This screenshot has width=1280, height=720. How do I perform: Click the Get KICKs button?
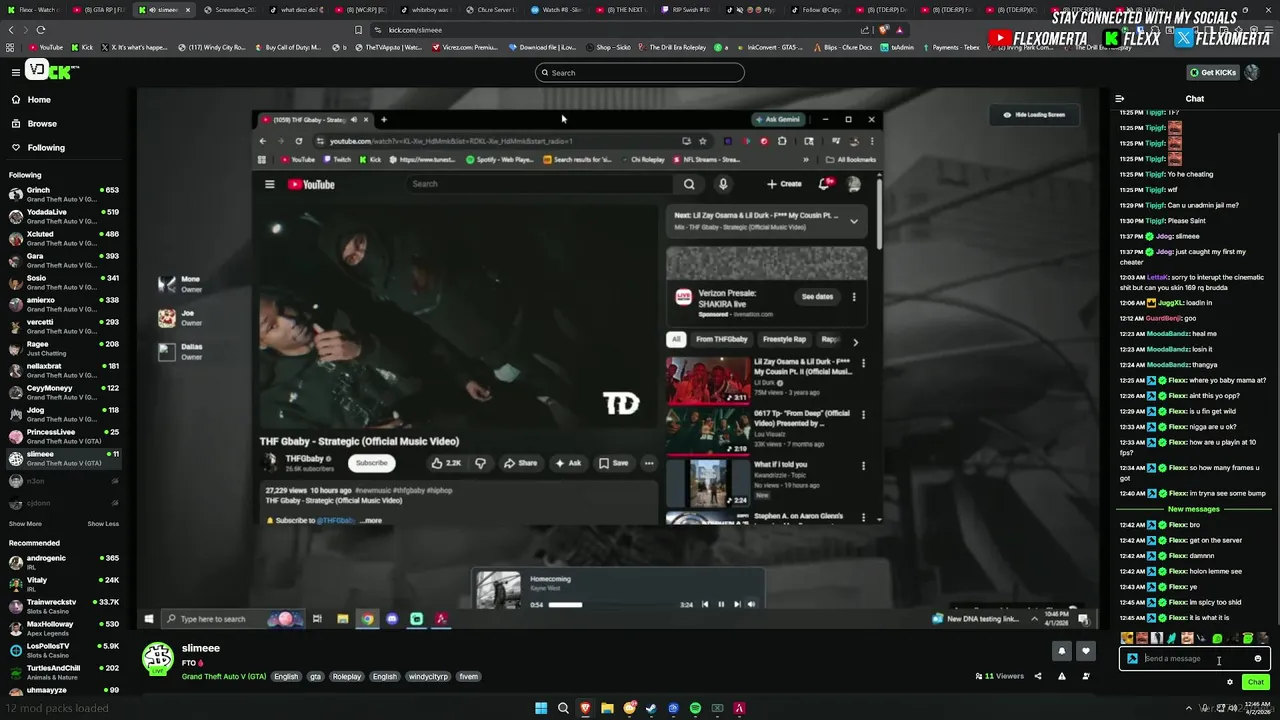tap(1212, 72)
